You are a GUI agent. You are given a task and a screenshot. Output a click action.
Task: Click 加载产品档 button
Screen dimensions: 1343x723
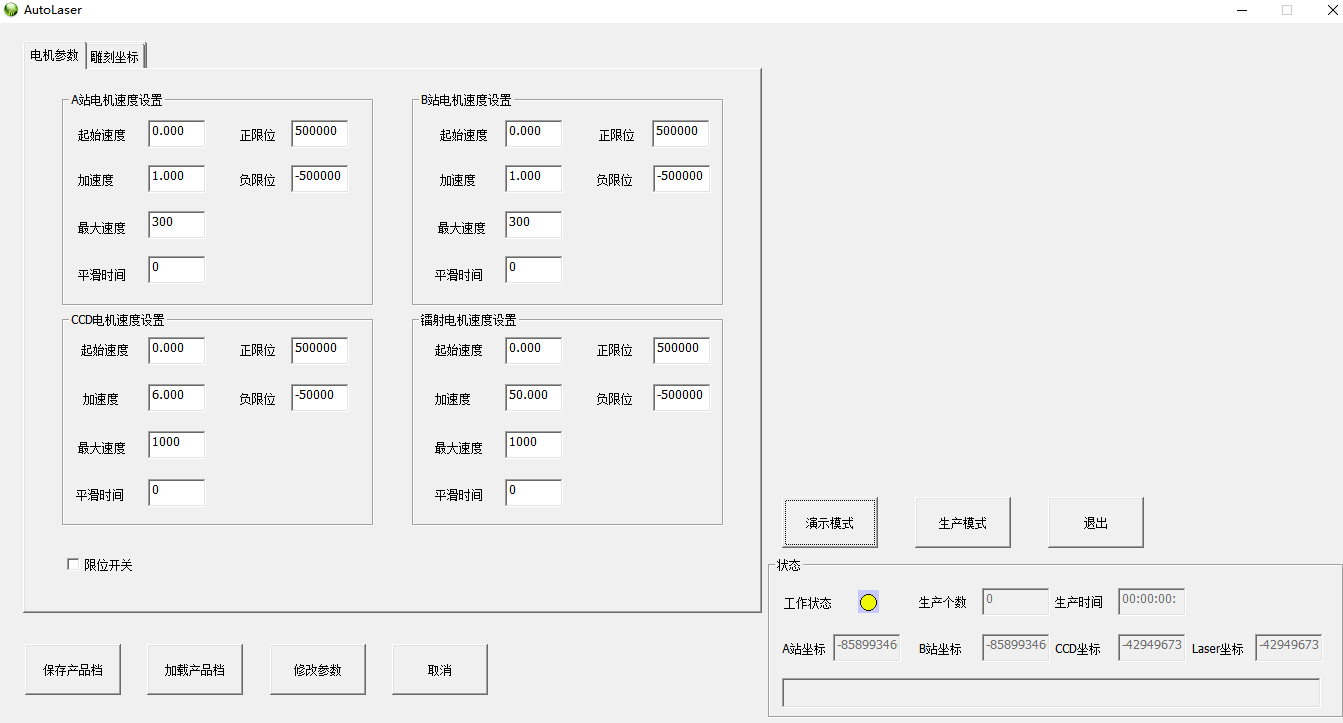click(x=195, y=670)
